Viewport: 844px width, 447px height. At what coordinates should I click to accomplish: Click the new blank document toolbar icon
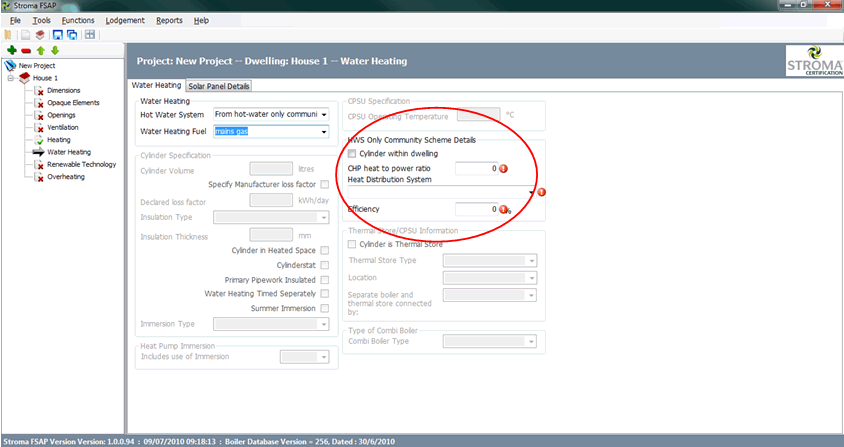25,35
